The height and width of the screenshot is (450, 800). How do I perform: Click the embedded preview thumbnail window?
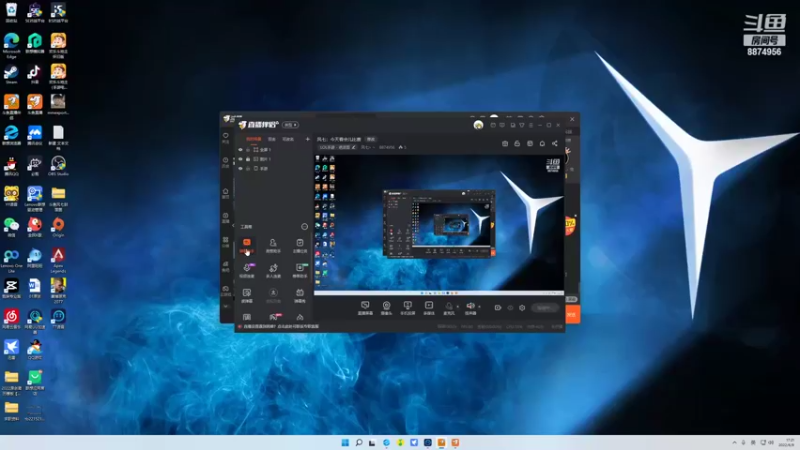tap(439, 224)
